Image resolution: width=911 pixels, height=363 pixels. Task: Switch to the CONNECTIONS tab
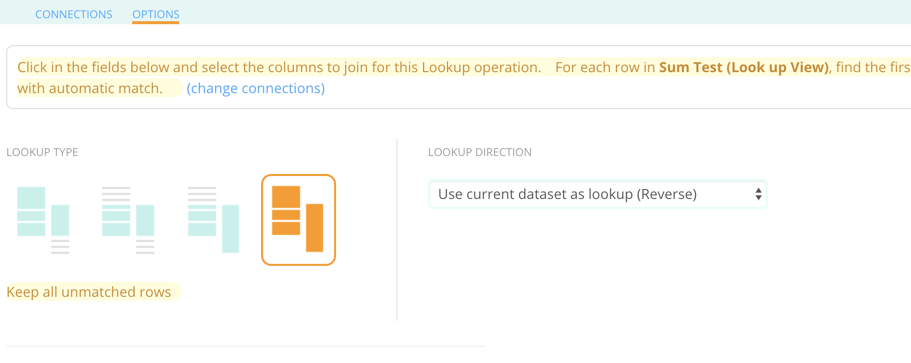click(74, 15)
